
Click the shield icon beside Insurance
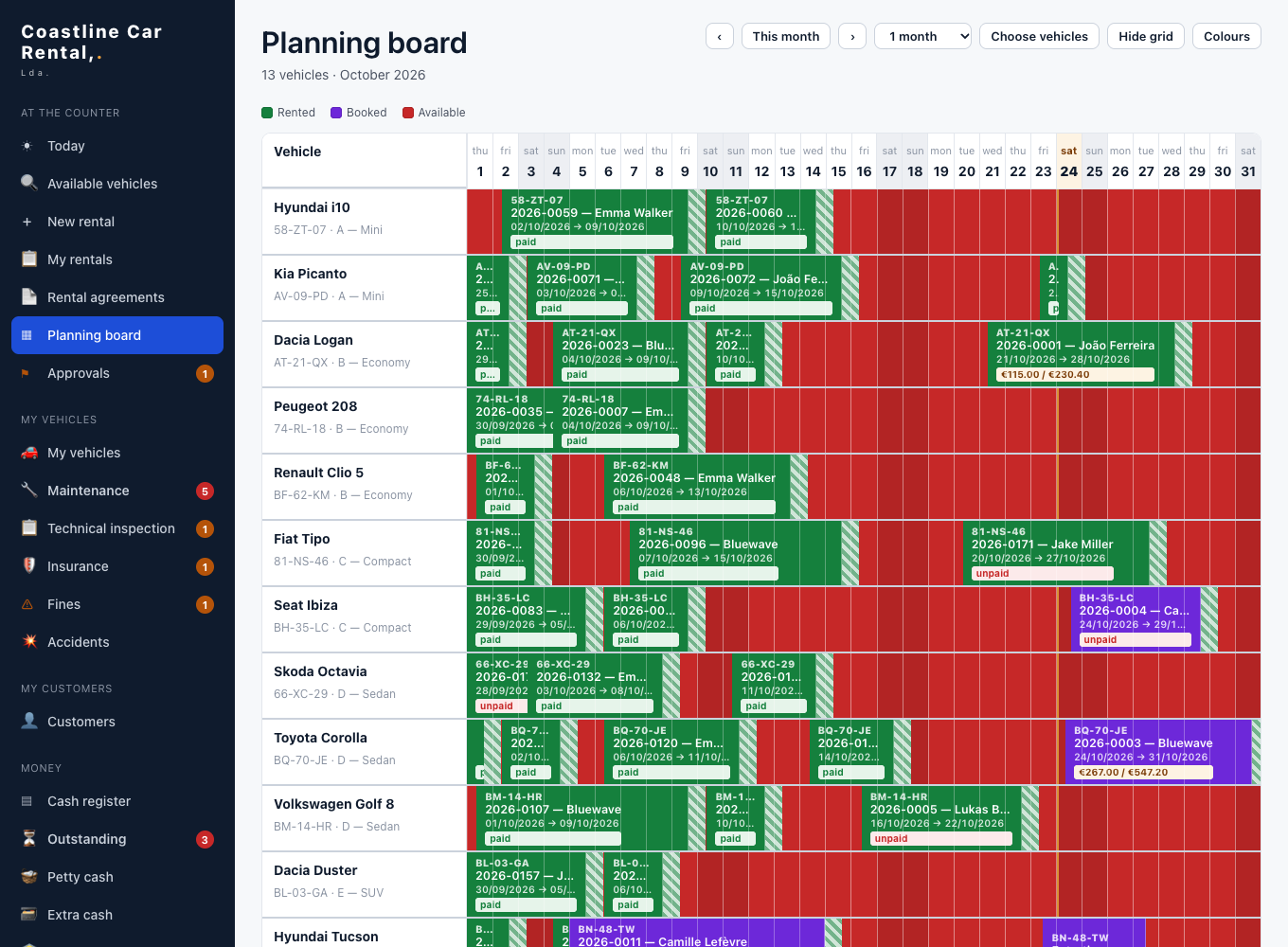coord(29,565)
